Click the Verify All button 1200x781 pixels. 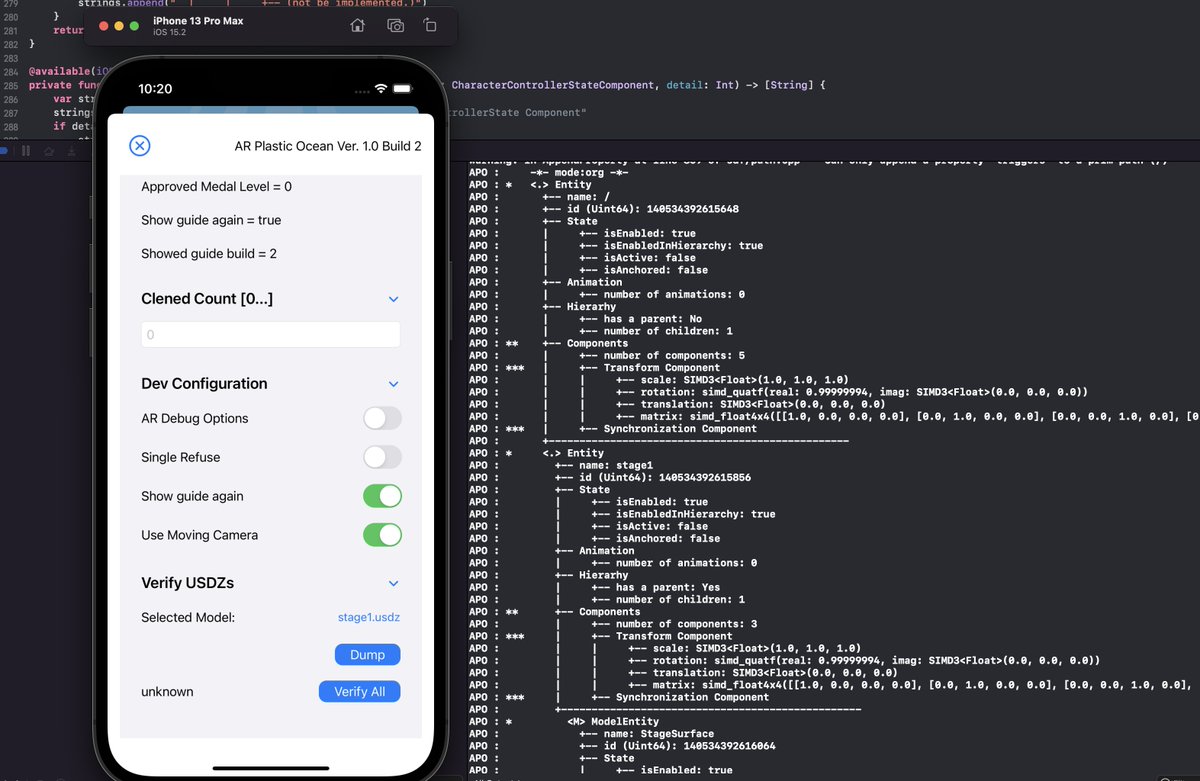click(359, 692)
